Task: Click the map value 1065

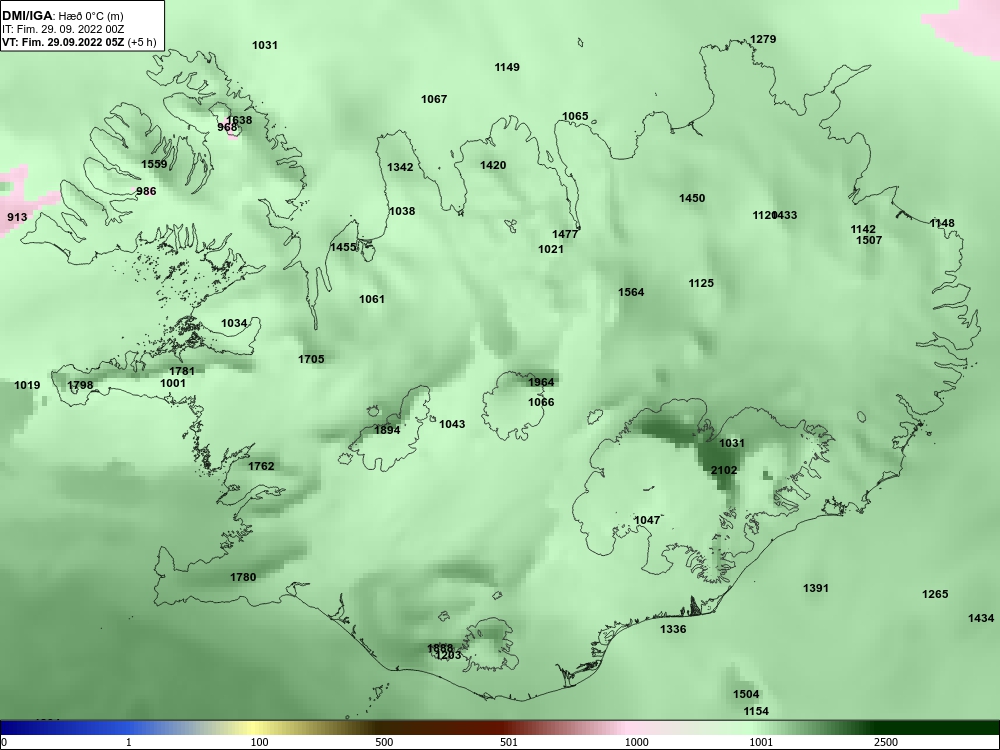Action: [575, 116]
